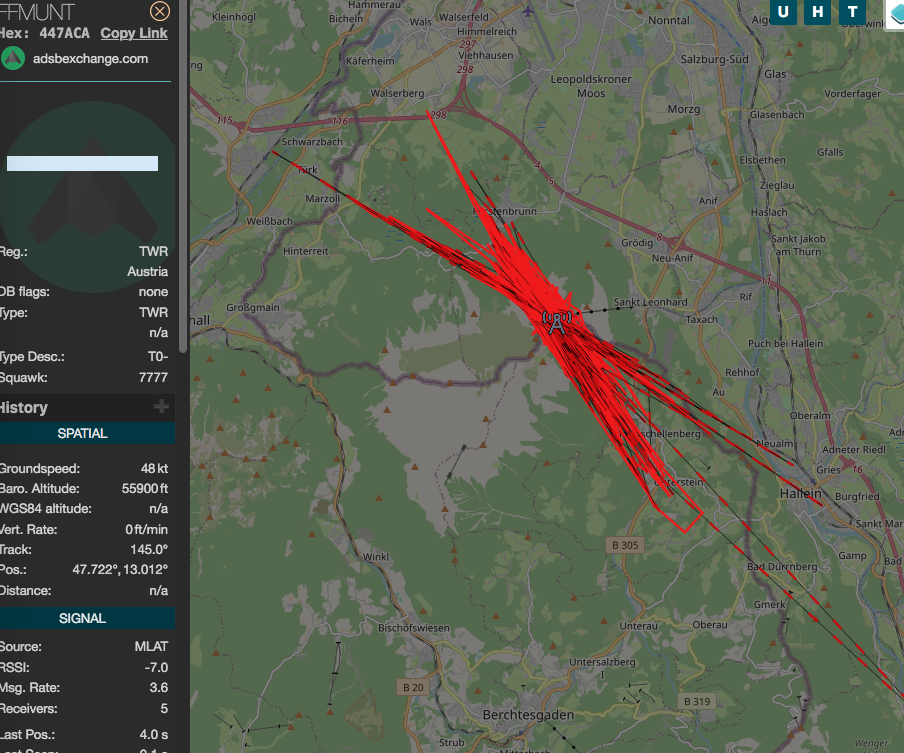904x753 pixels.
Task: Click the Marzoll map label
Action: pos(322,198)
